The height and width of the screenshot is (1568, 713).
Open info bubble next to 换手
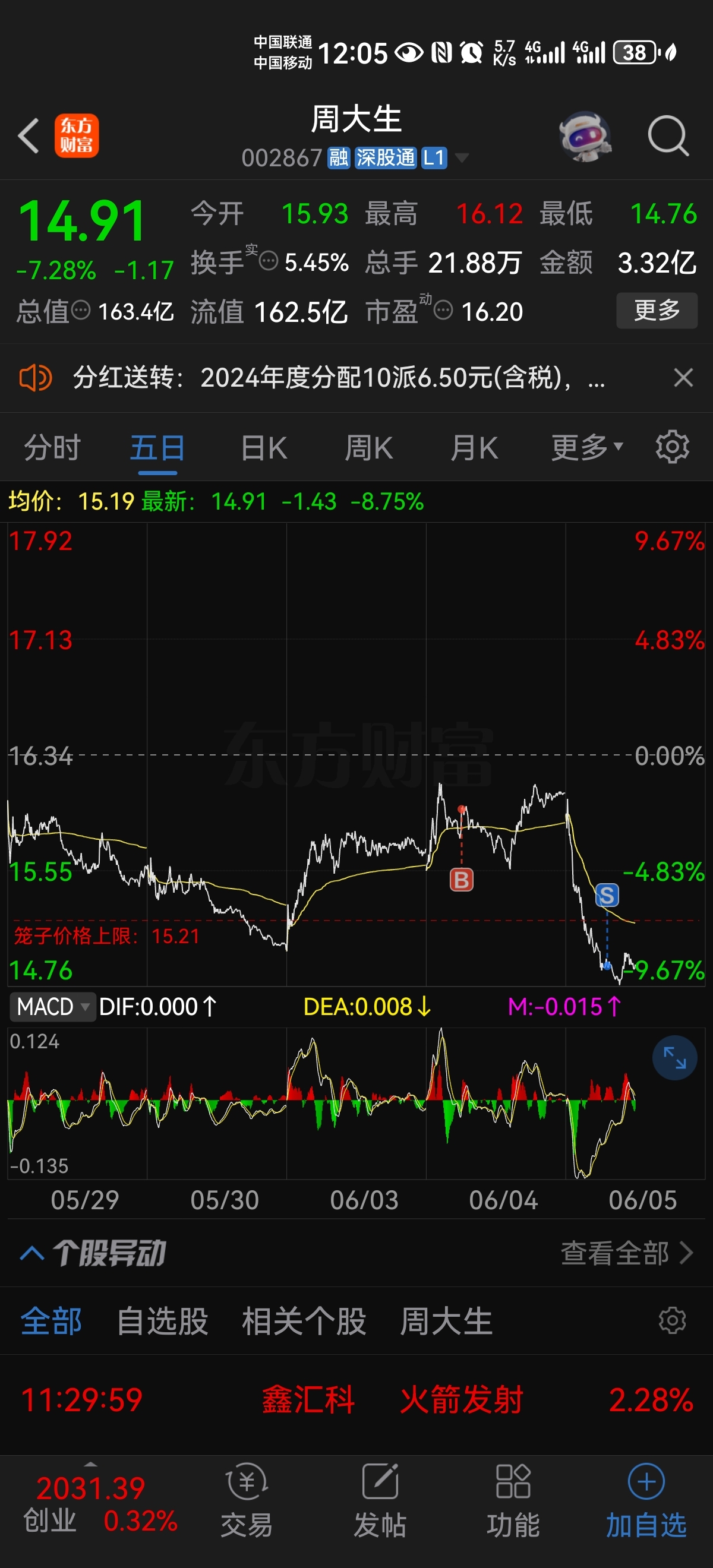(x=269, y=261)
